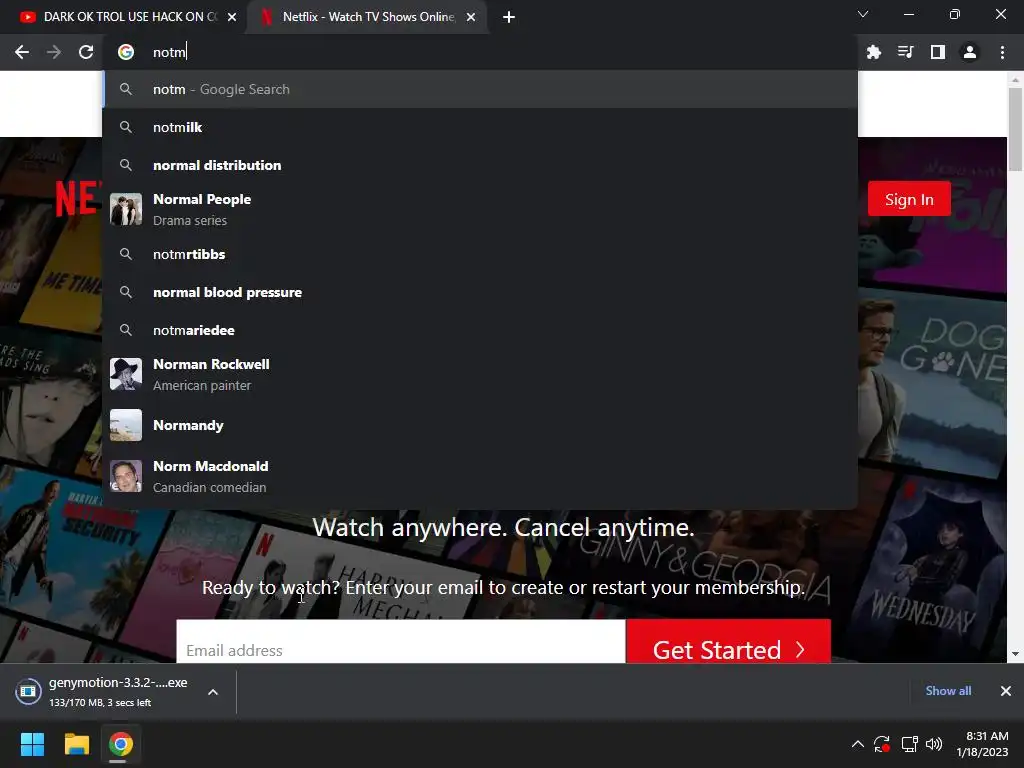The width and height of the screenshot is (1024, 768).
Task: Close the YouTube DARK OK TROL tab
Action: click(232, 17)
